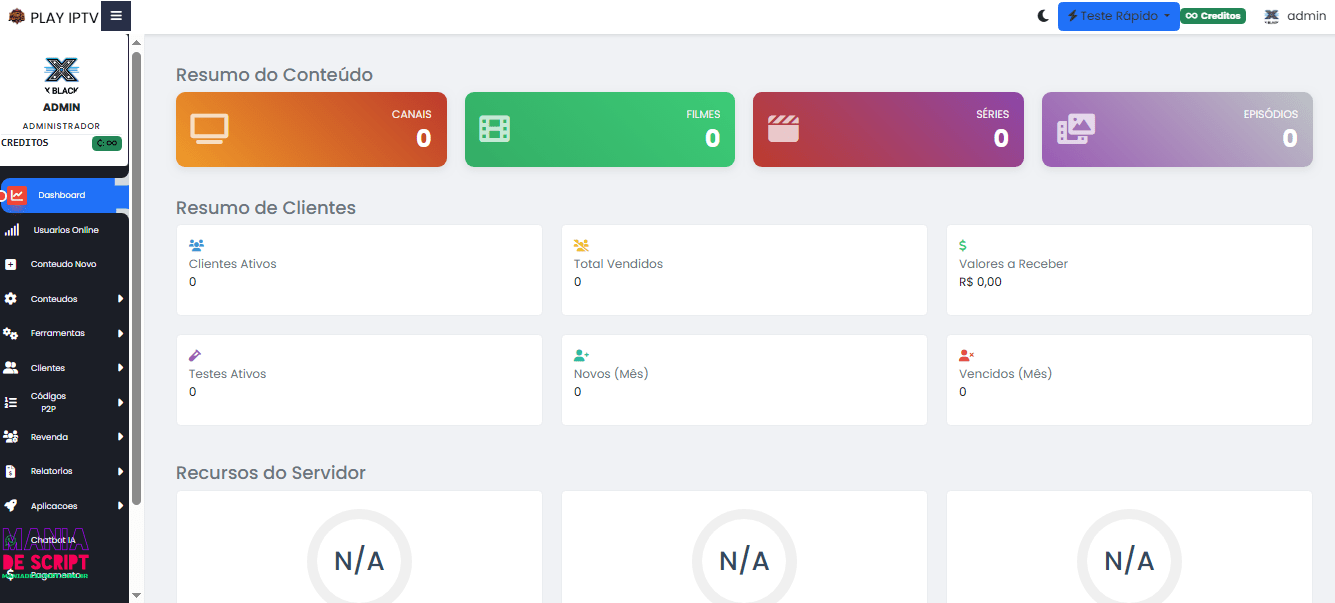Click the sidebar scrollbar down arrow
Viewport: 1335px width, 603px height.
point(137,595)
